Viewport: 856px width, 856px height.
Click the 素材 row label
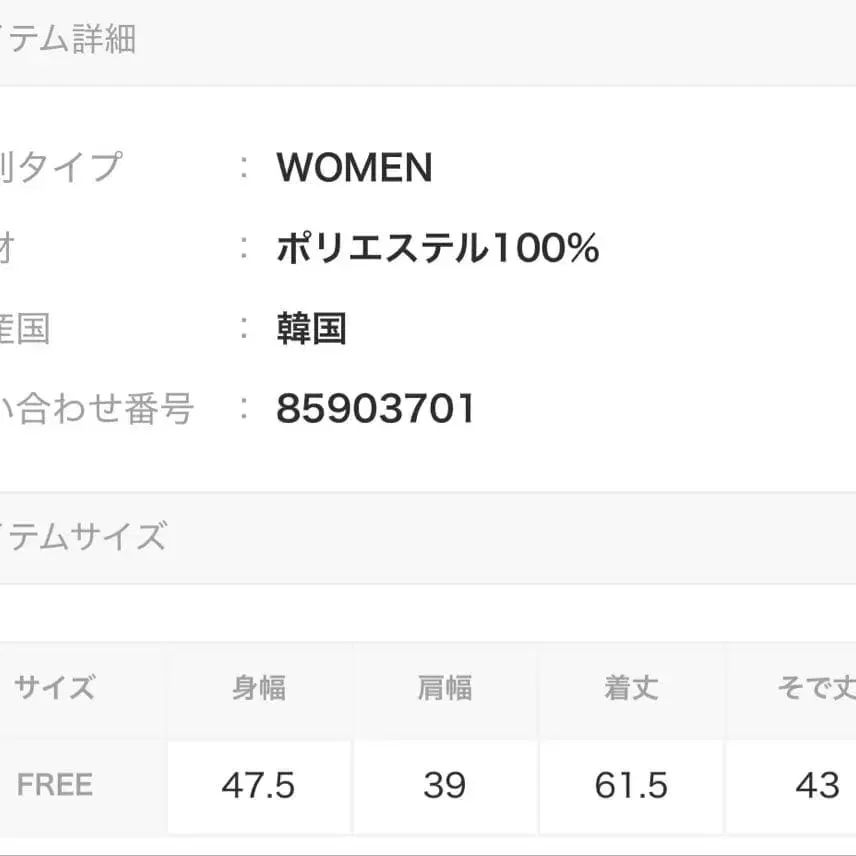pyautogui.click(x=8, y=248)
